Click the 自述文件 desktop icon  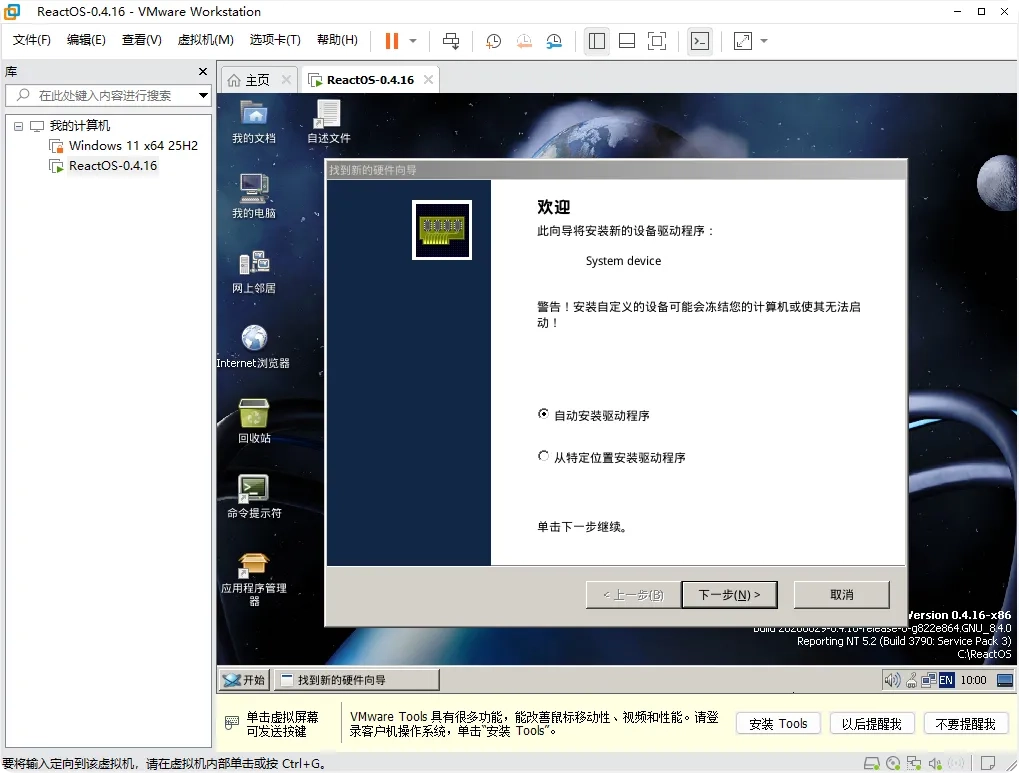pyautogui.click(x=329, y=122)
